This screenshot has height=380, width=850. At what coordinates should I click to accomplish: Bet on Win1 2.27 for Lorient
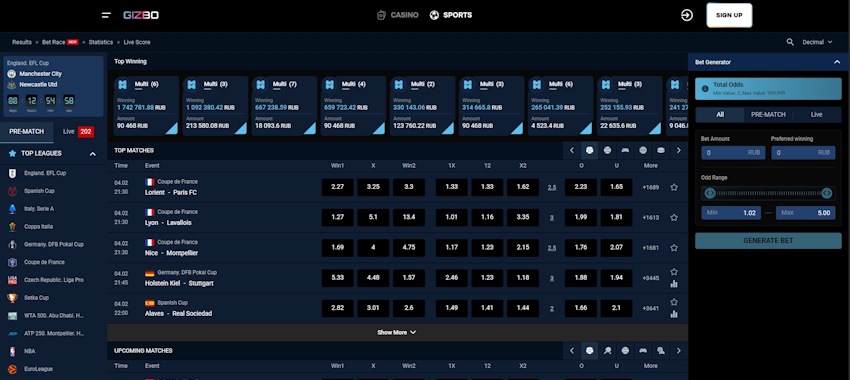pos(337,187)
